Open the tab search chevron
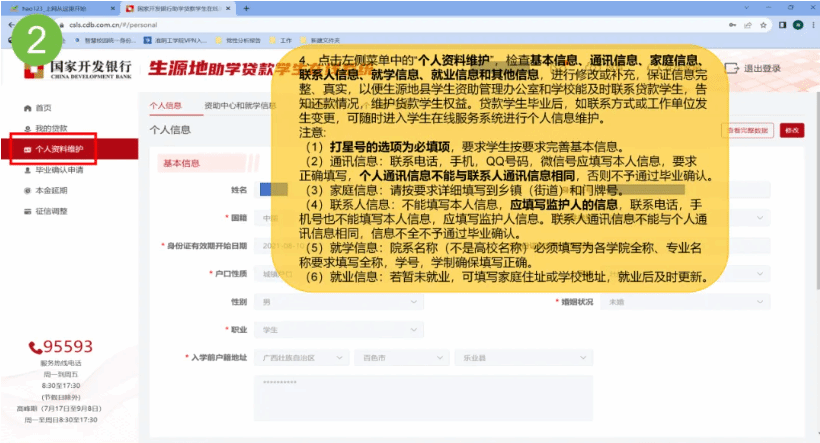The image size is (820, 443). [x=746, y=7]
